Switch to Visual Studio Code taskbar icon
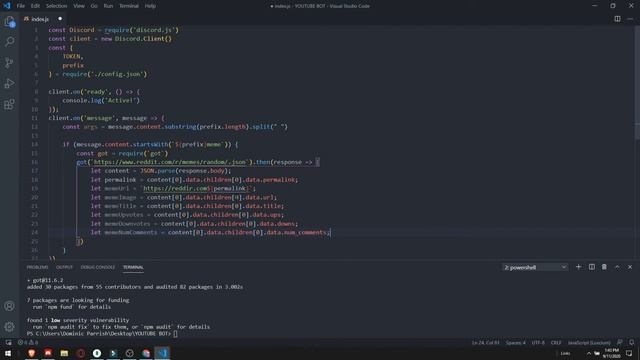 tap(162, 353)
